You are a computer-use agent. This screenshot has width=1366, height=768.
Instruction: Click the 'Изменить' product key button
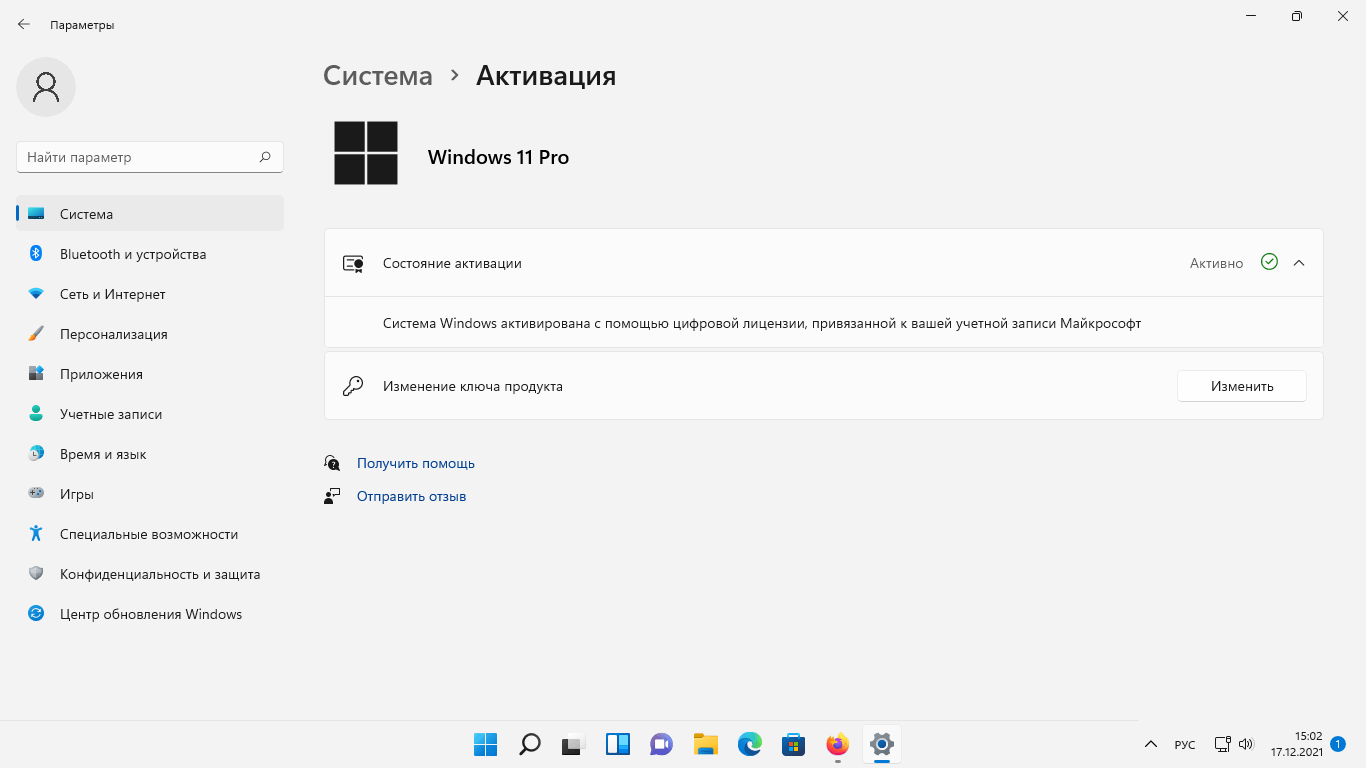(1241, 386)
